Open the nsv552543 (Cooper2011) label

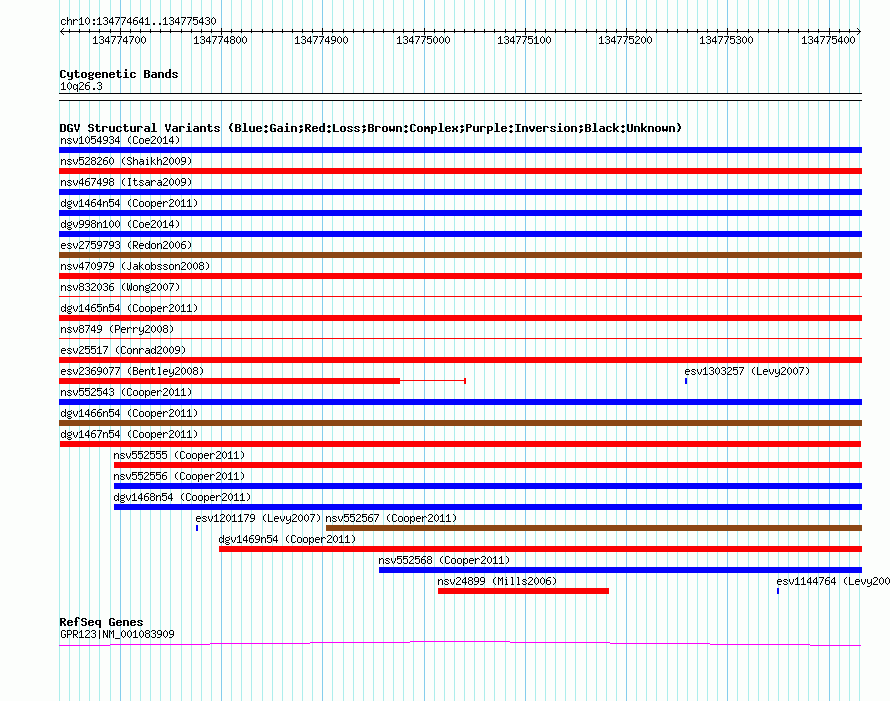[x=126, y=392]
